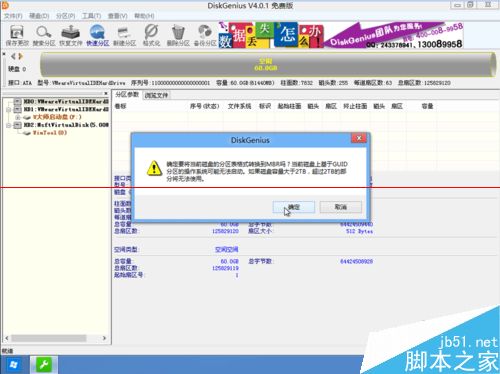Click the green wrench taskbar icon

coord(44,365)
